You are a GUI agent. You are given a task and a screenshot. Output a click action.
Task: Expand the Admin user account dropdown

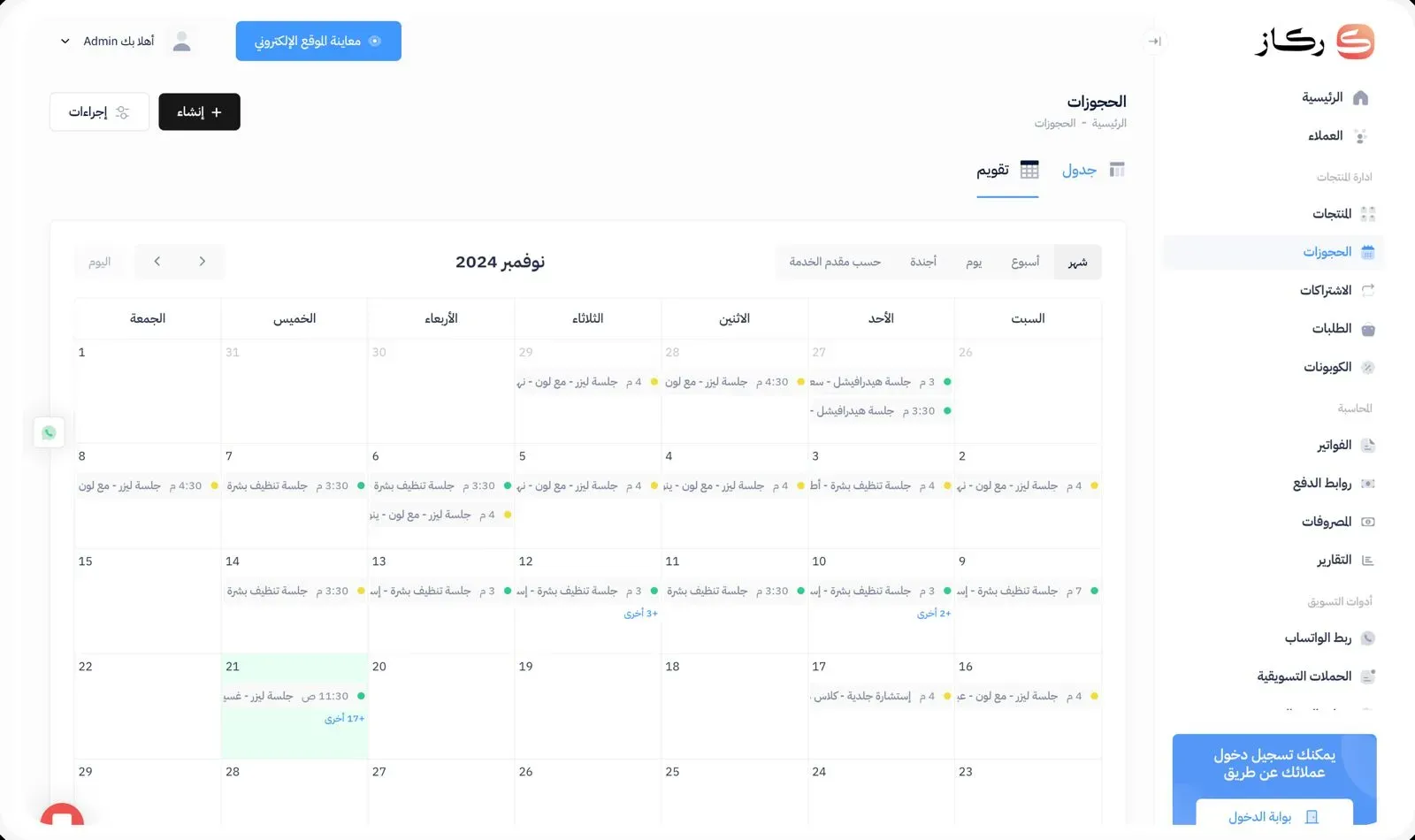108,42
